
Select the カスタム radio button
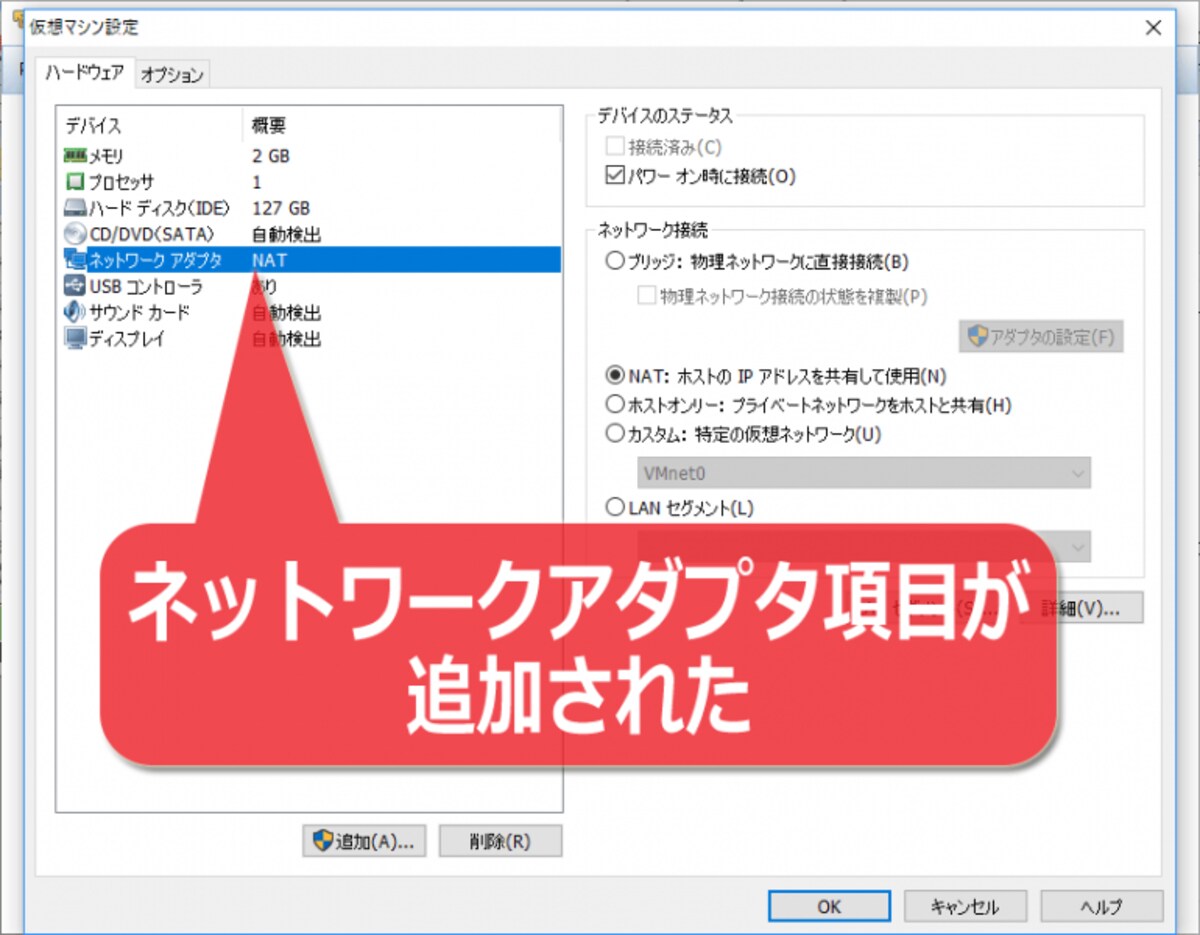coord(615,434)
